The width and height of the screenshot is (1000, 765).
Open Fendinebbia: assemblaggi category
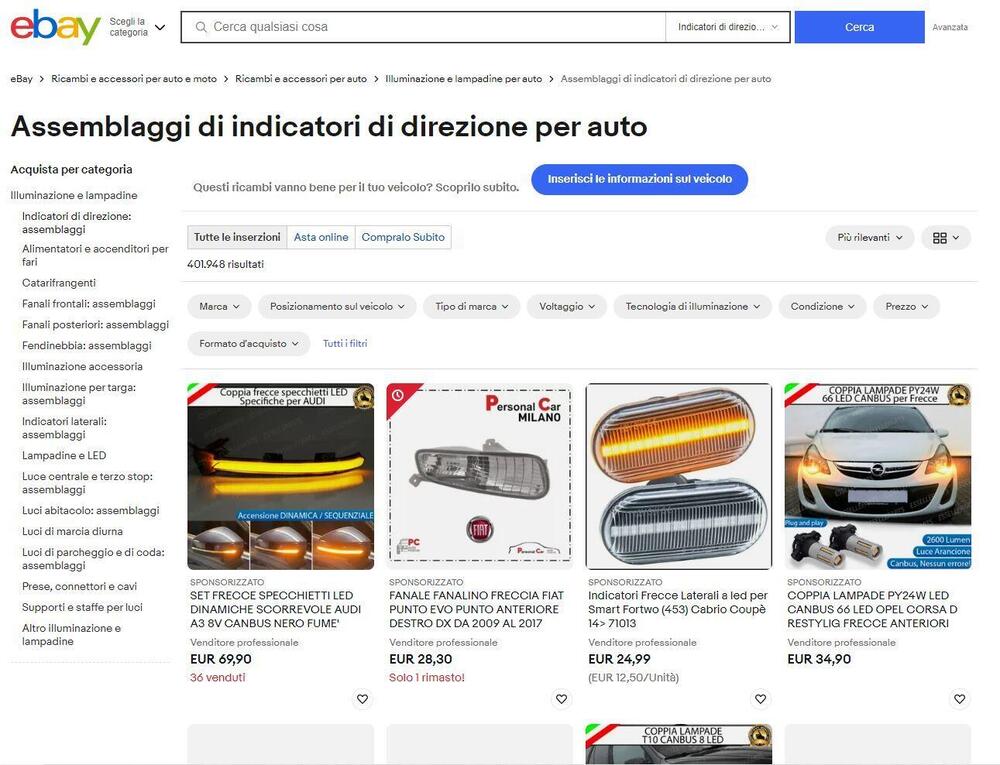[87, 346]
